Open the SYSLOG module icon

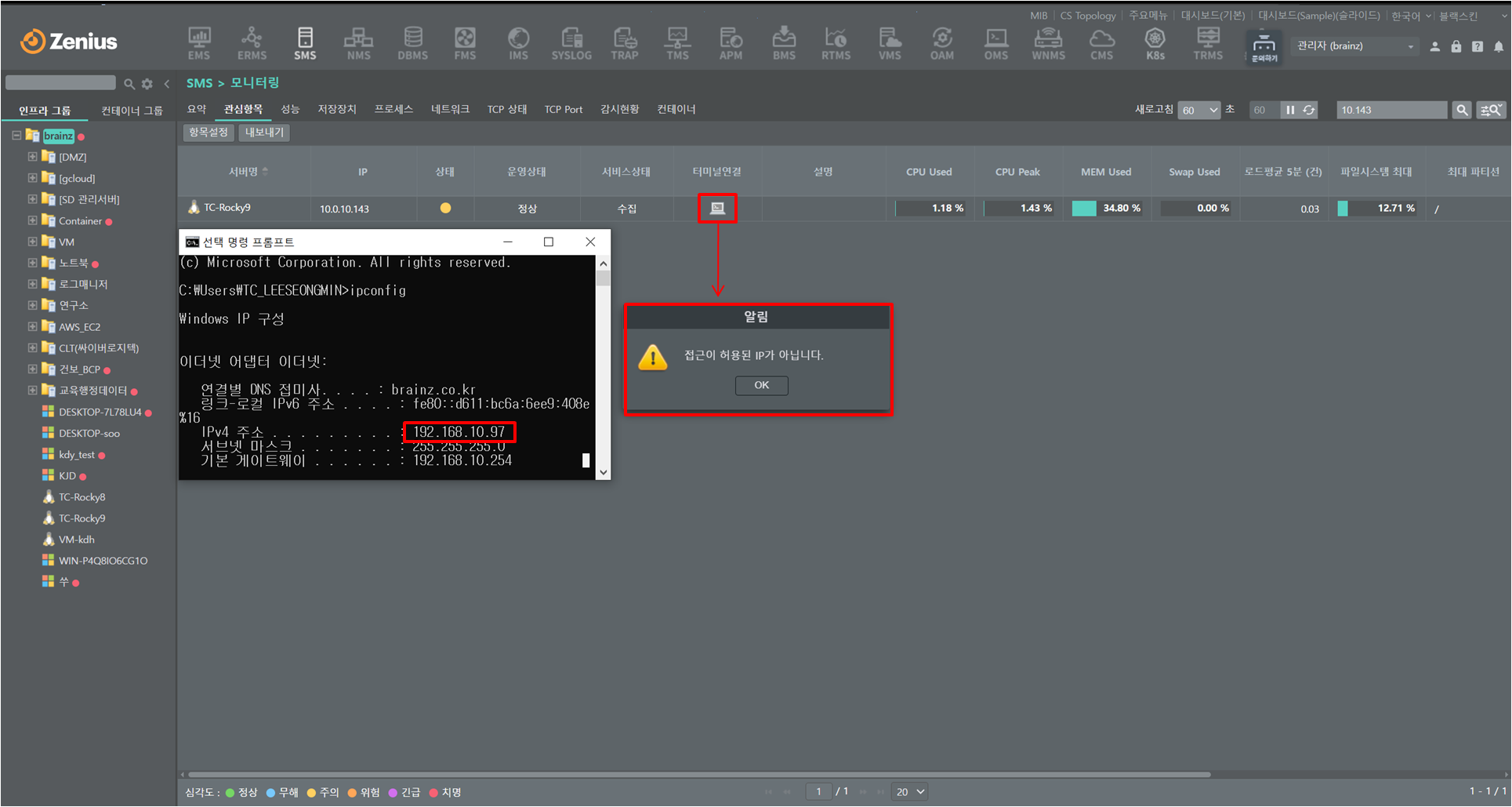pyautogui.click(x=571, y=44)
